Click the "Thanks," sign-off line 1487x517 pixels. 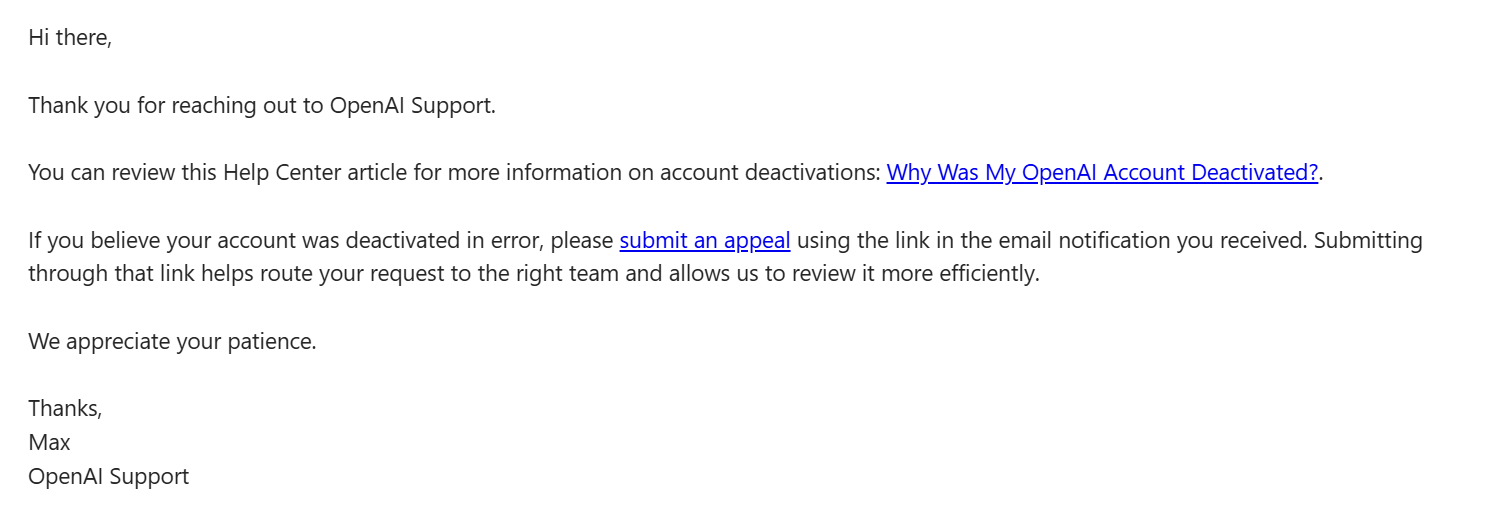(x=65, y=408)
